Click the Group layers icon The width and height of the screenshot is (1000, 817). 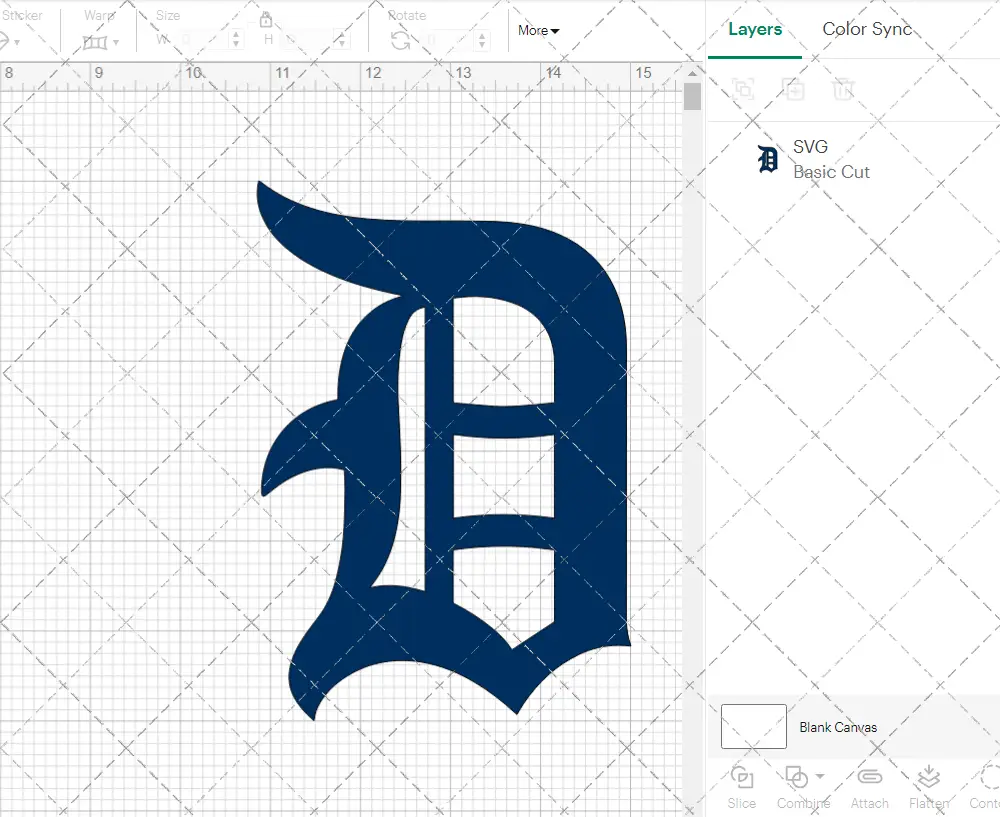point(743,89)
